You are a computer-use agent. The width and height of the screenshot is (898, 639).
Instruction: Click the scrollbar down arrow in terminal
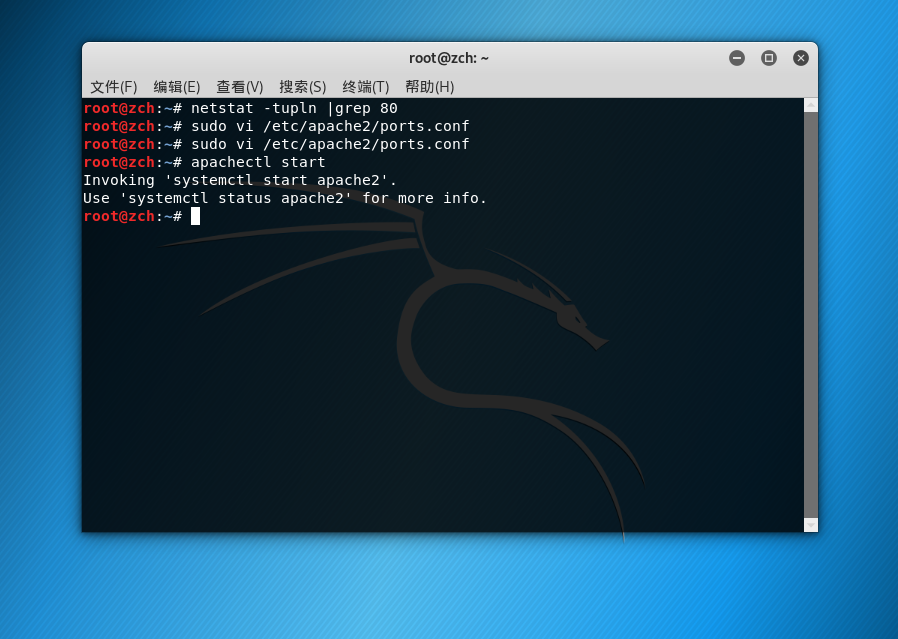click(x=811, y=525)
